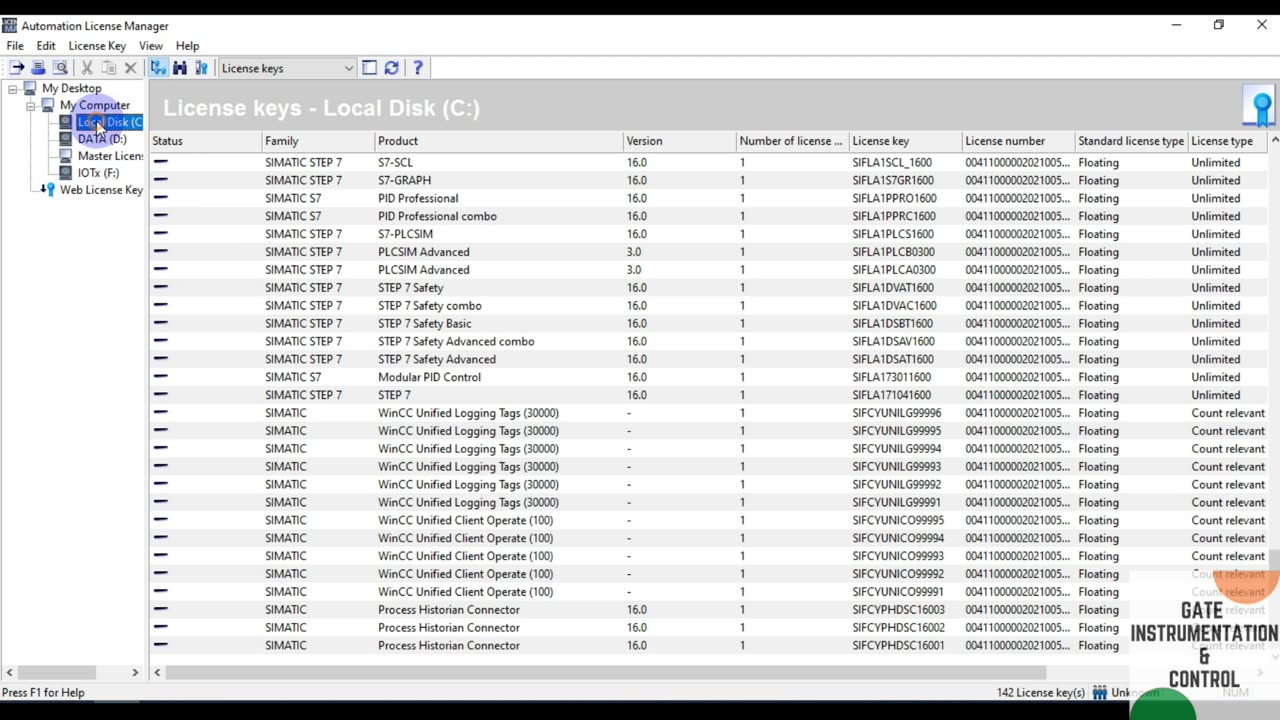Click tree pane scroll-left arrow

tap(9, 673)
